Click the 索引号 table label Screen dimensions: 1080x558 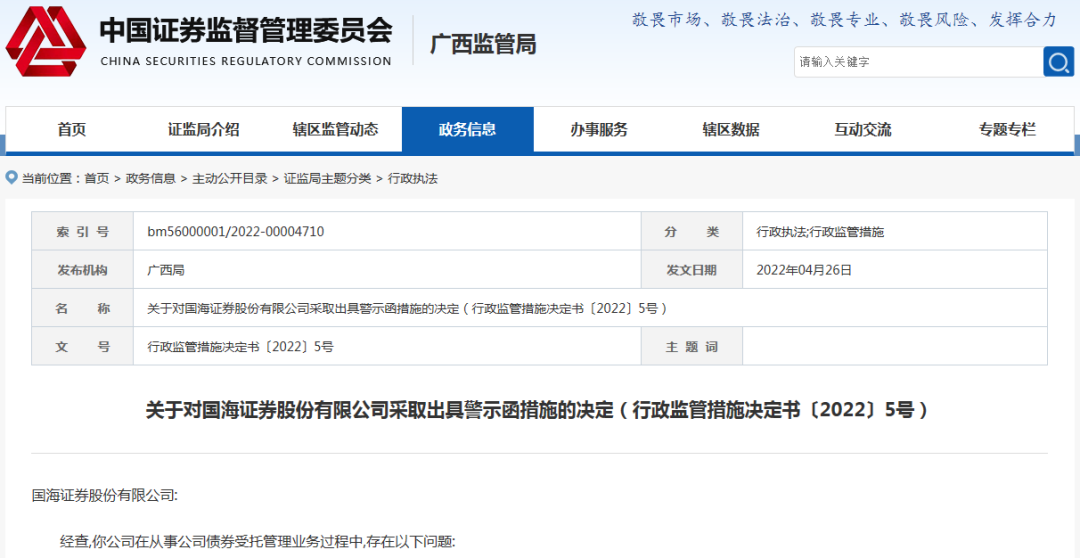click(83, 232)
